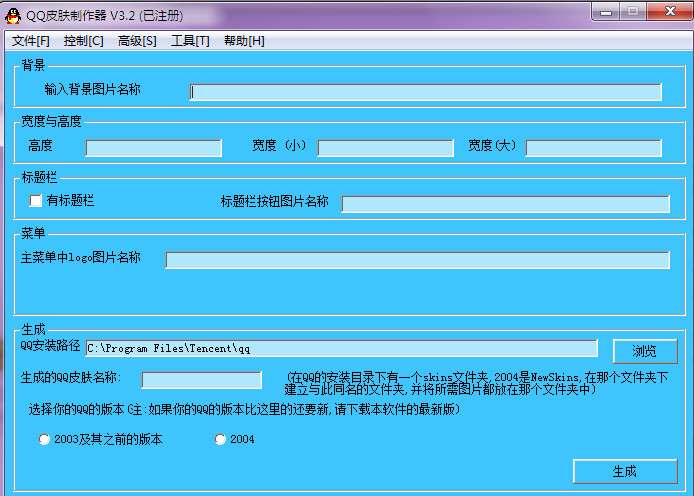
Task: Select the 2004 version radio button
Action: click(220, 439)
